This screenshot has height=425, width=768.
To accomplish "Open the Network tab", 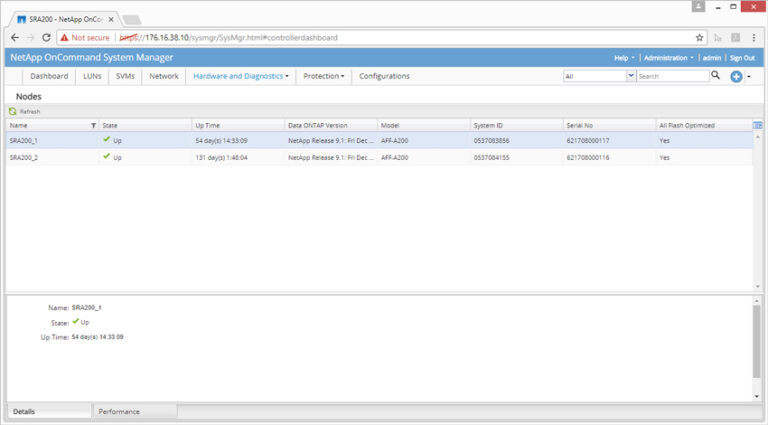I will pyautogui.click(x=164, y=76).
